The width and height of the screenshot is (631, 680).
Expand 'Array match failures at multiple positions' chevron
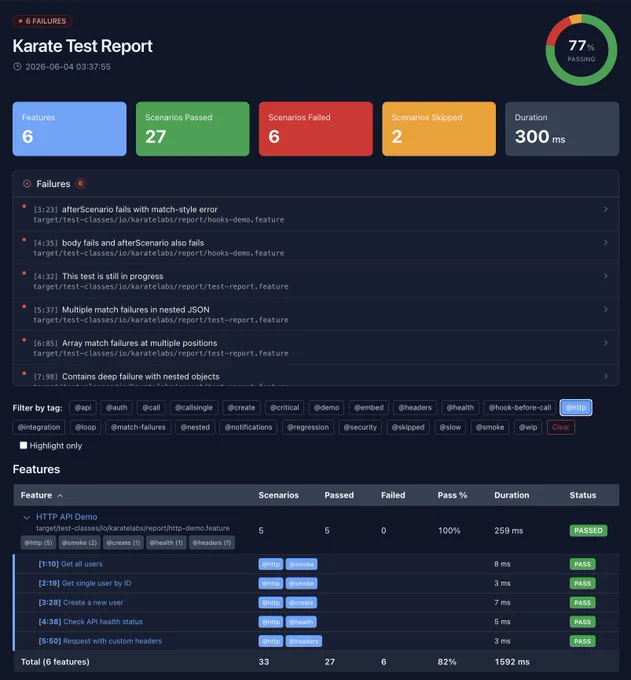606,343
